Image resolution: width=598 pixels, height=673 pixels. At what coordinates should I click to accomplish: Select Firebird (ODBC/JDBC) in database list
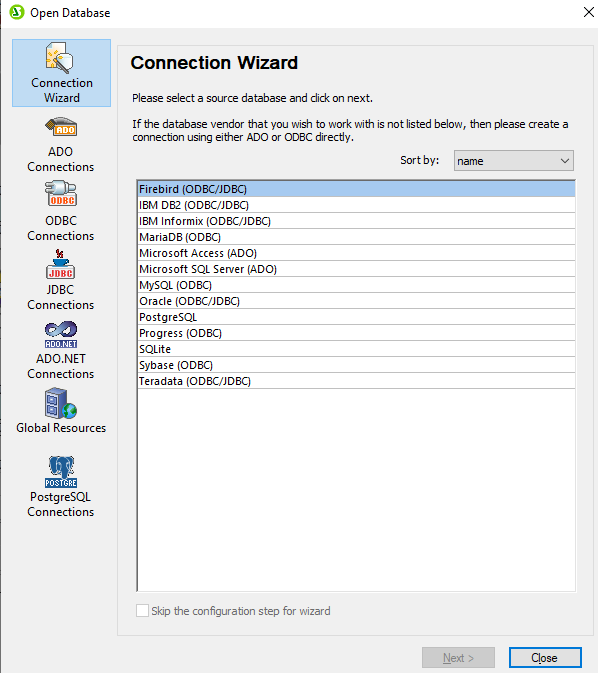coord(356,189)
